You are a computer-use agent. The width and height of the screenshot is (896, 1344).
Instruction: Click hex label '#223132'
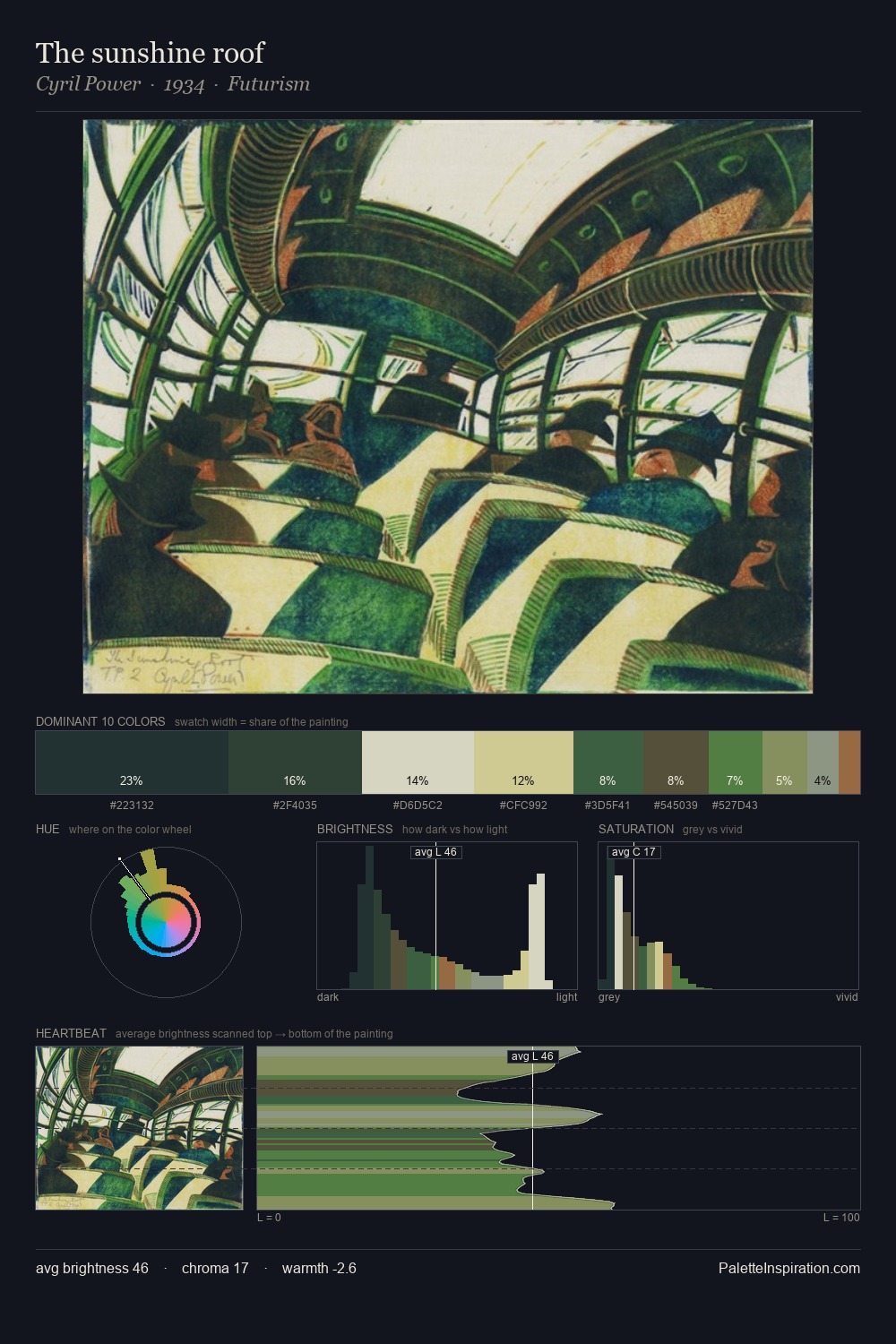132,806
